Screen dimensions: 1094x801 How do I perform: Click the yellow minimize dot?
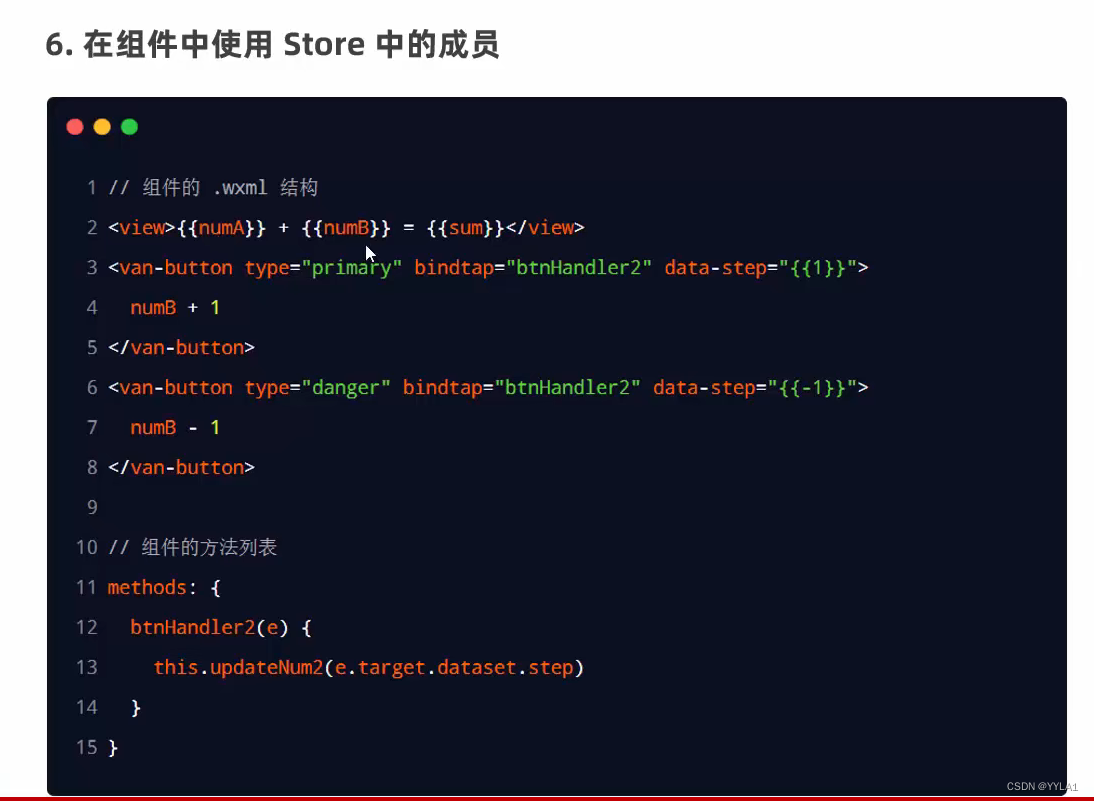click(x=102, y=126)
